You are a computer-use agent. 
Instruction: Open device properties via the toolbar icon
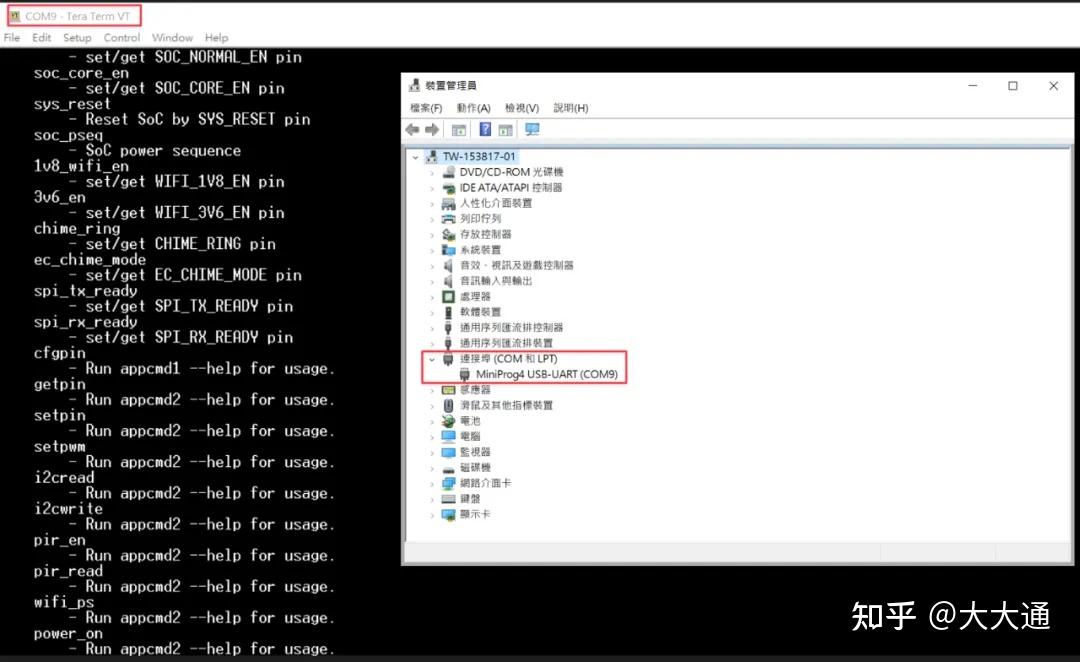(x=459, y=129)
